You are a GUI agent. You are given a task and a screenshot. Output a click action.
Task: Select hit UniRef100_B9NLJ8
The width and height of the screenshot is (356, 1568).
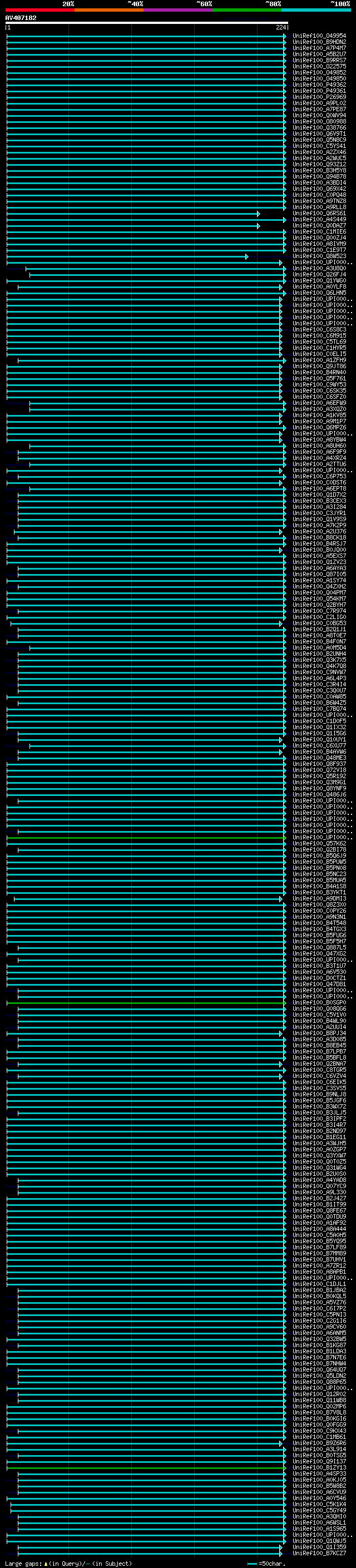point(319,1095)
